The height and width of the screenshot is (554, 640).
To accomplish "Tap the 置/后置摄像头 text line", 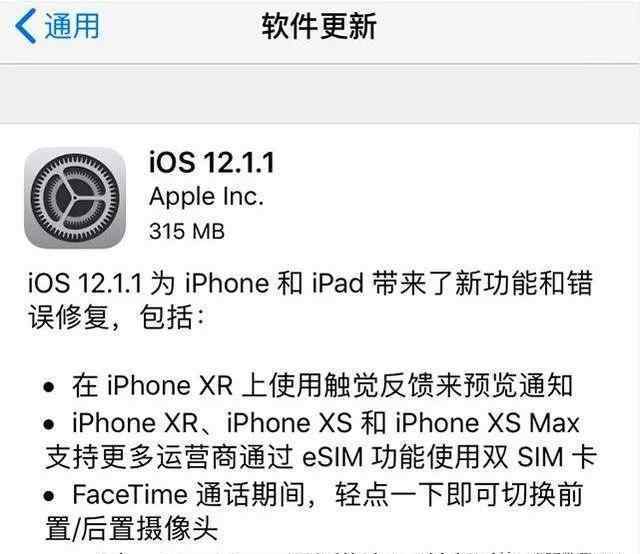I will coord(131,529).
